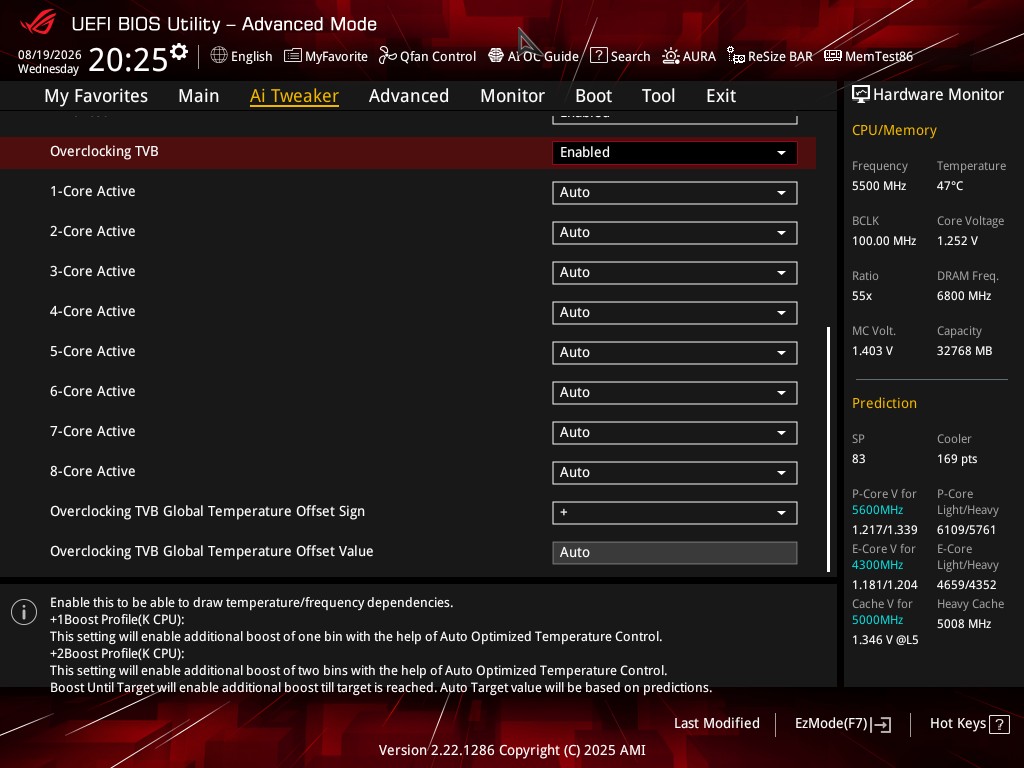This screenshot has height=768, width=1024.
Task: Launch AI OC Guide brain icon
Action: (x=496, y=56)
